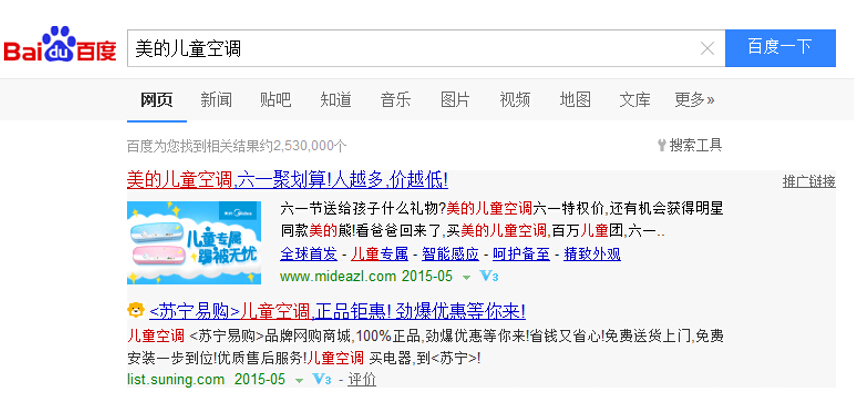Expand the 更多» menu

[695, 100]
